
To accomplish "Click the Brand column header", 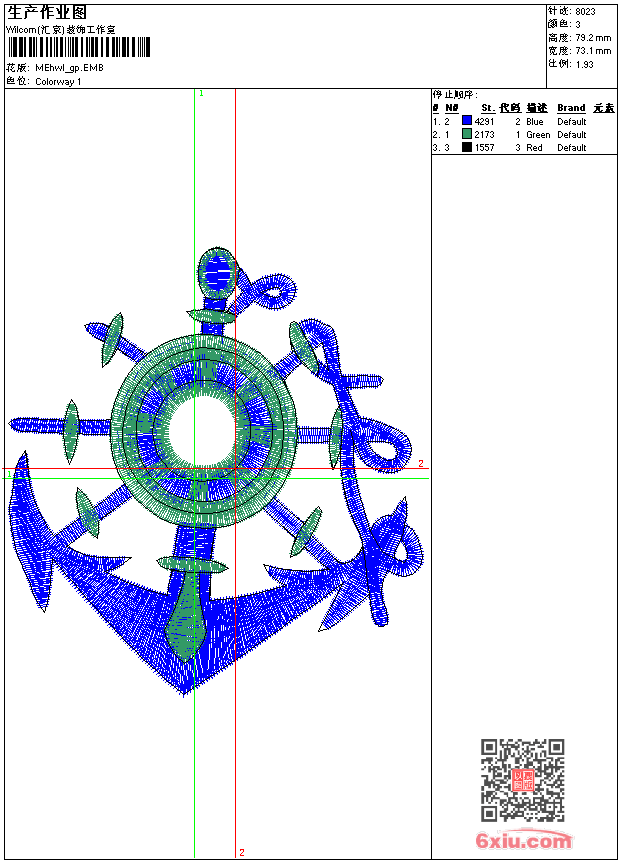I will point(571,108).
